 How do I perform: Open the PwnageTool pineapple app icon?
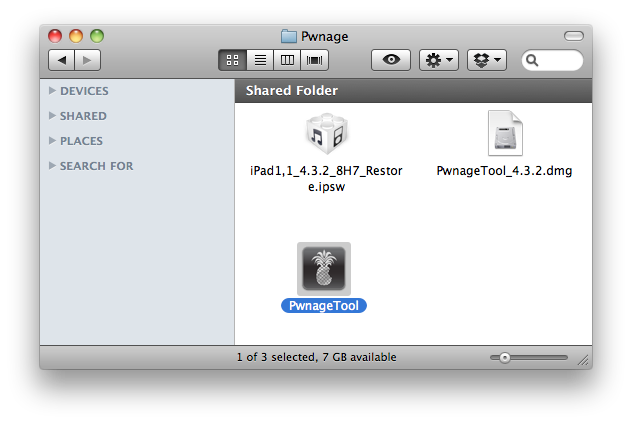[x=324, y=268]
